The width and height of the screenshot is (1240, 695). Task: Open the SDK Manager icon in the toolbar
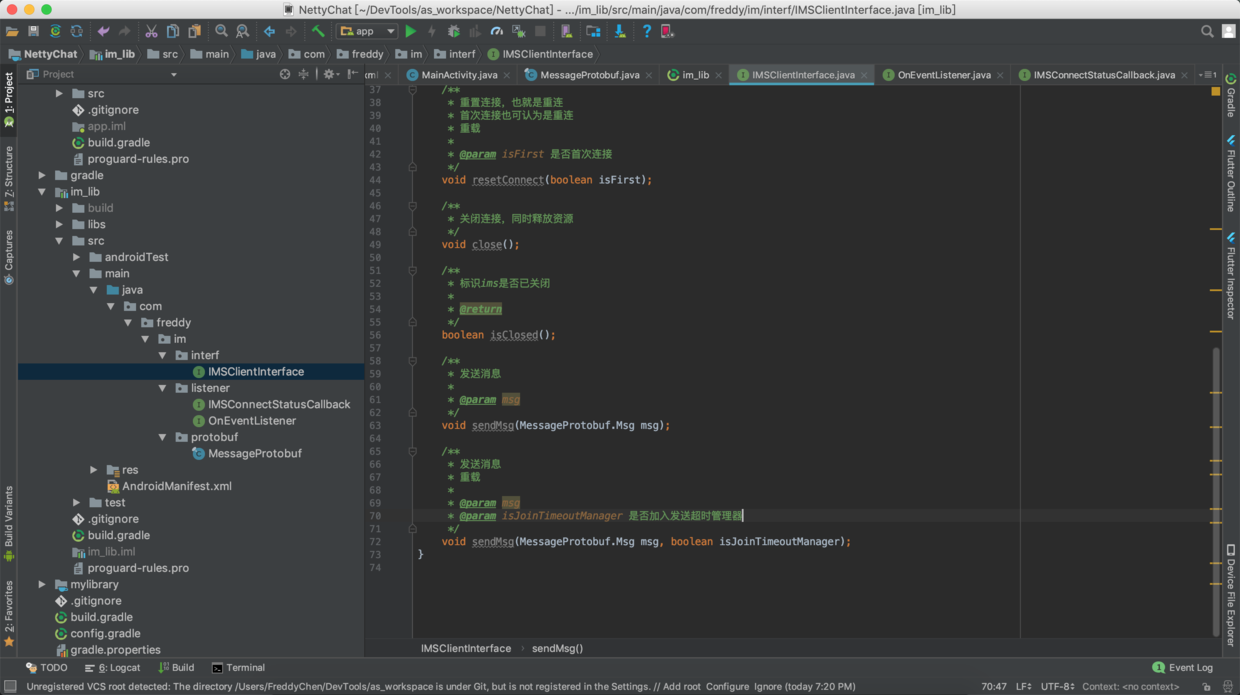click(x=618, y=31)
